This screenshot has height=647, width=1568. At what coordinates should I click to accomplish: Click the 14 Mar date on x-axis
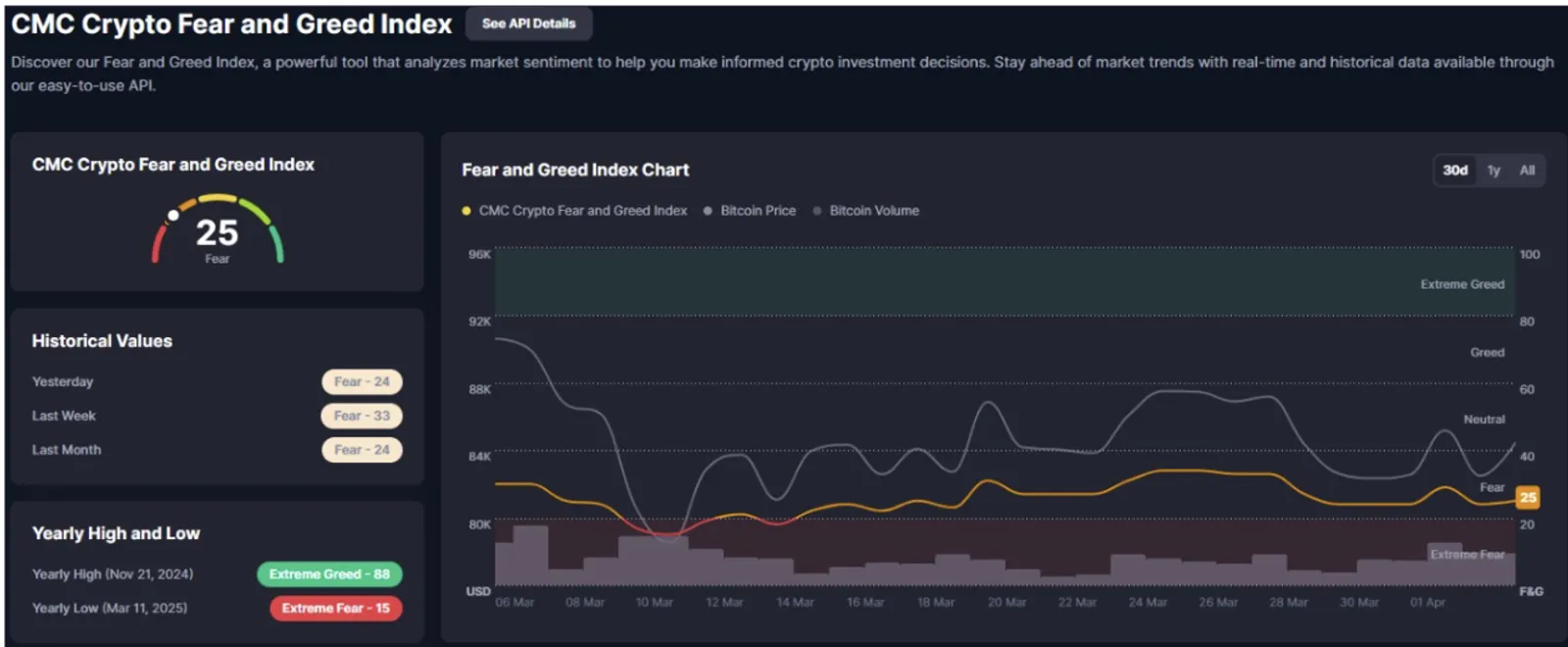click(x=795, y=603)
